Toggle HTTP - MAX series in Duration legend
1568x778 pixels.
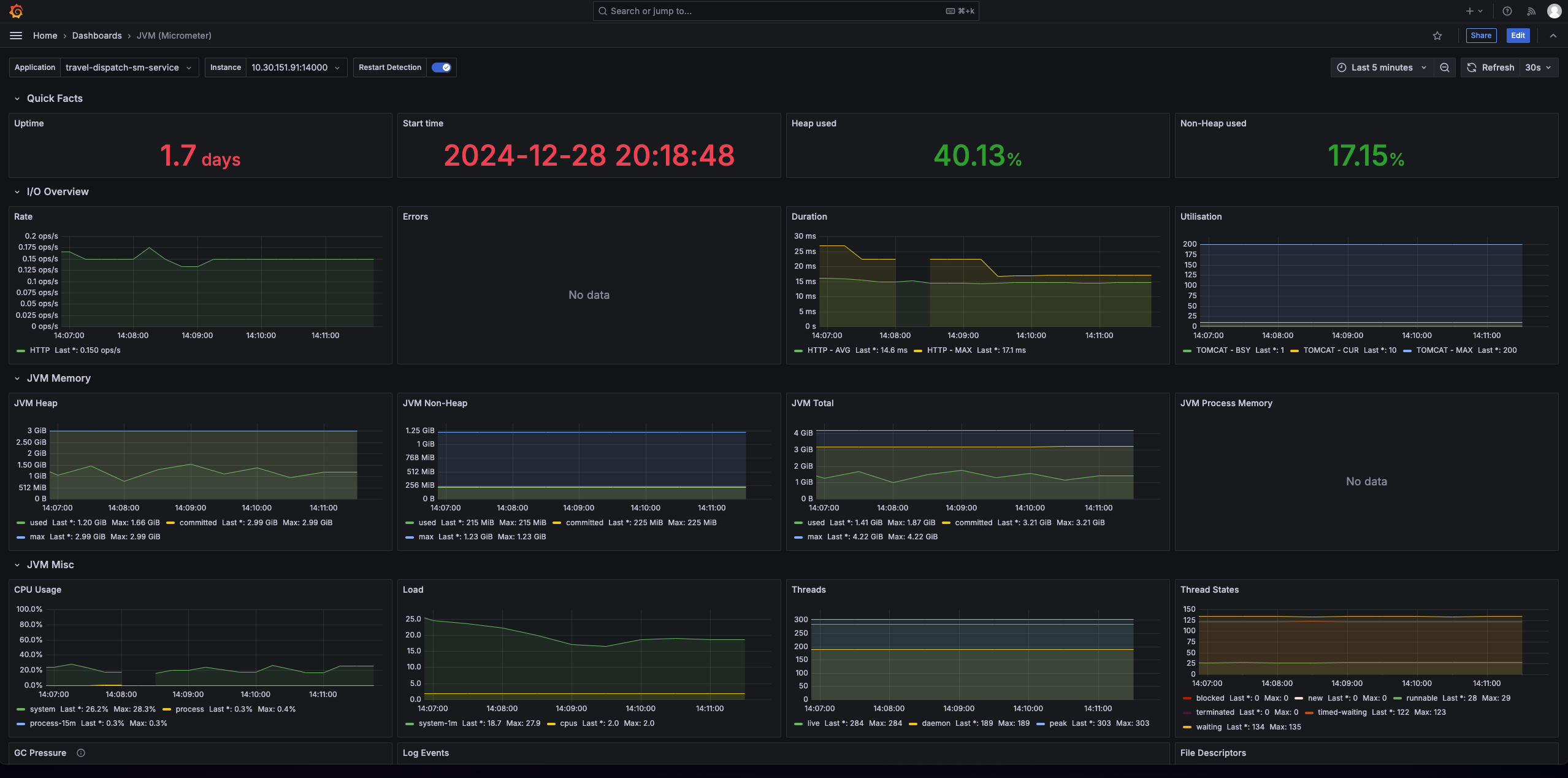pyautogui.click(x=949, y=350)
